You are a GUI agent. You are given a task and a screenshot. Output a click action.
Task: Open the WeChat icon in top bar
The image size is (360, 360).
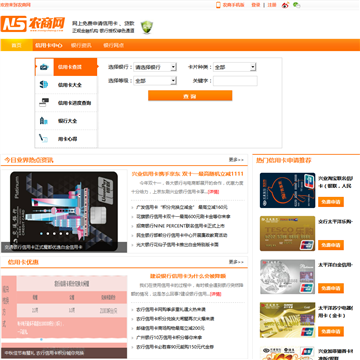297,5
